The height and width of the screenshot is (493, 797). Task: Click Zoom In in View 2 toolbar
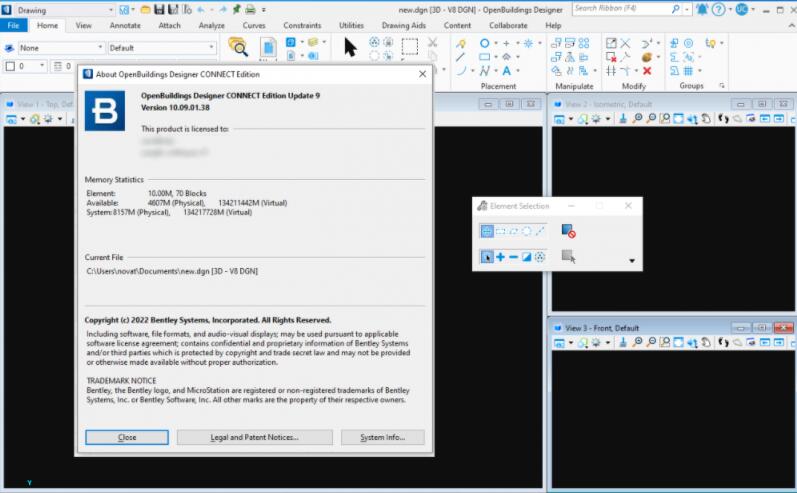[x=637, y=118]
